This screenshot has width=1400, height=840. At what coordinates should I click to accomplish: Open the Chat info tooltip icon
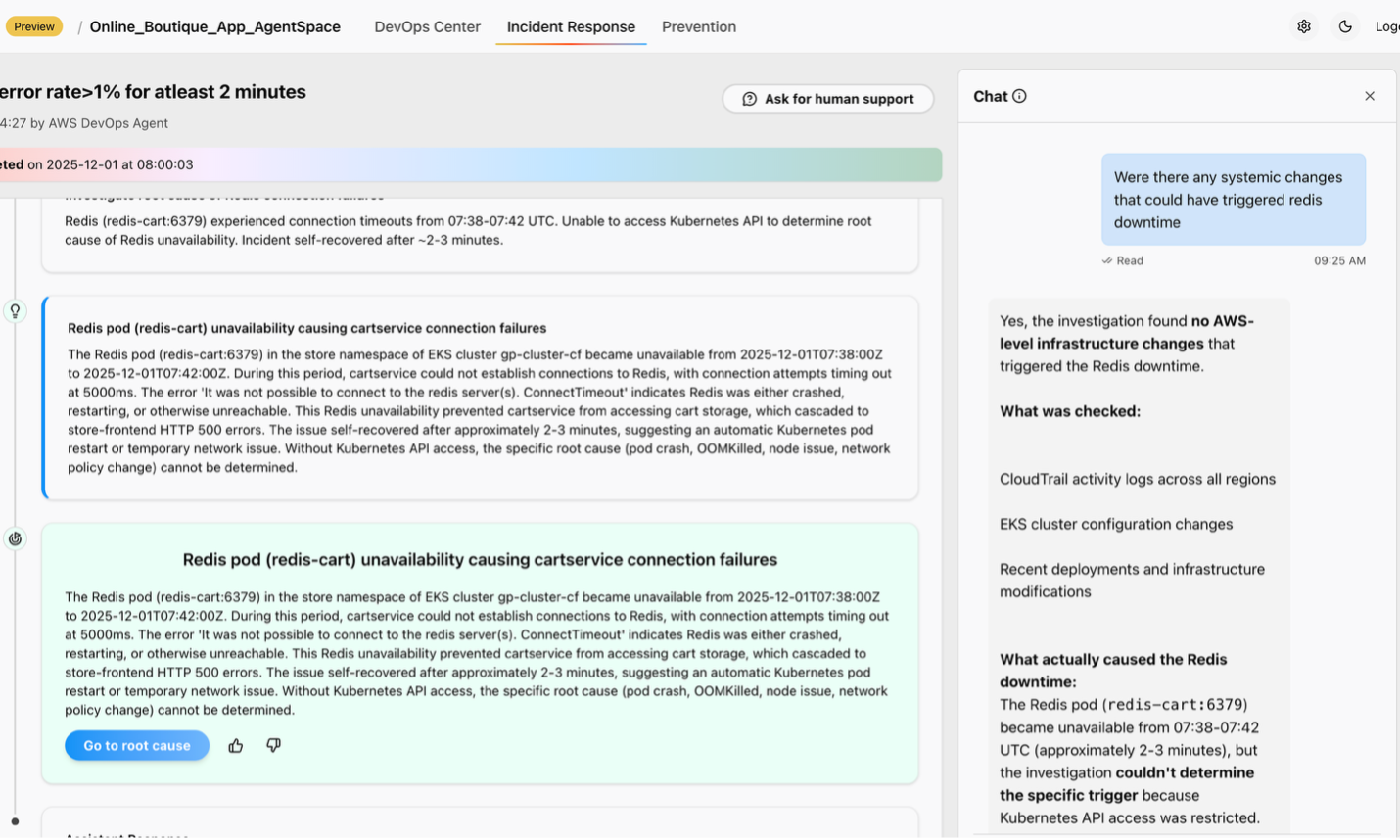1018,95
